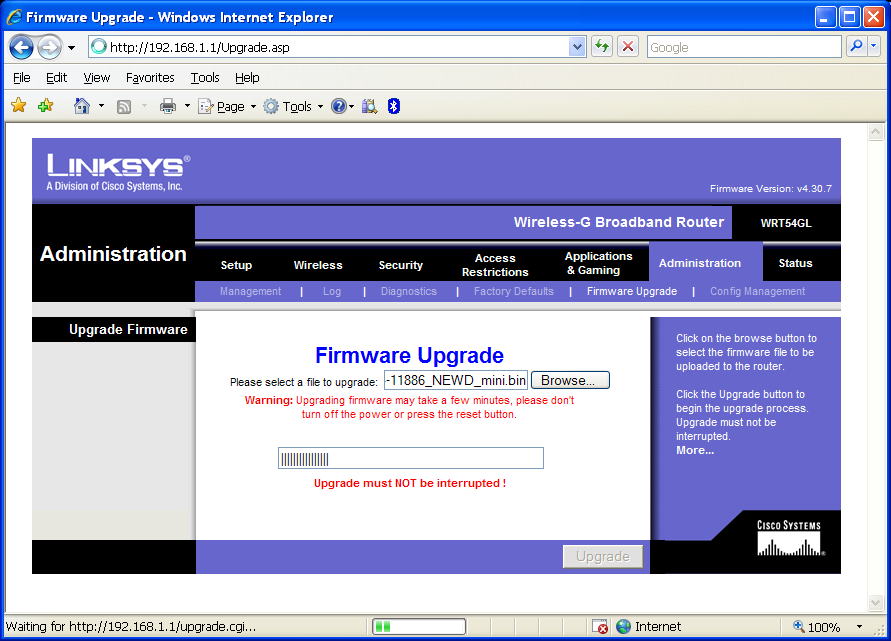Open the Favorites menu

(150, 77)
